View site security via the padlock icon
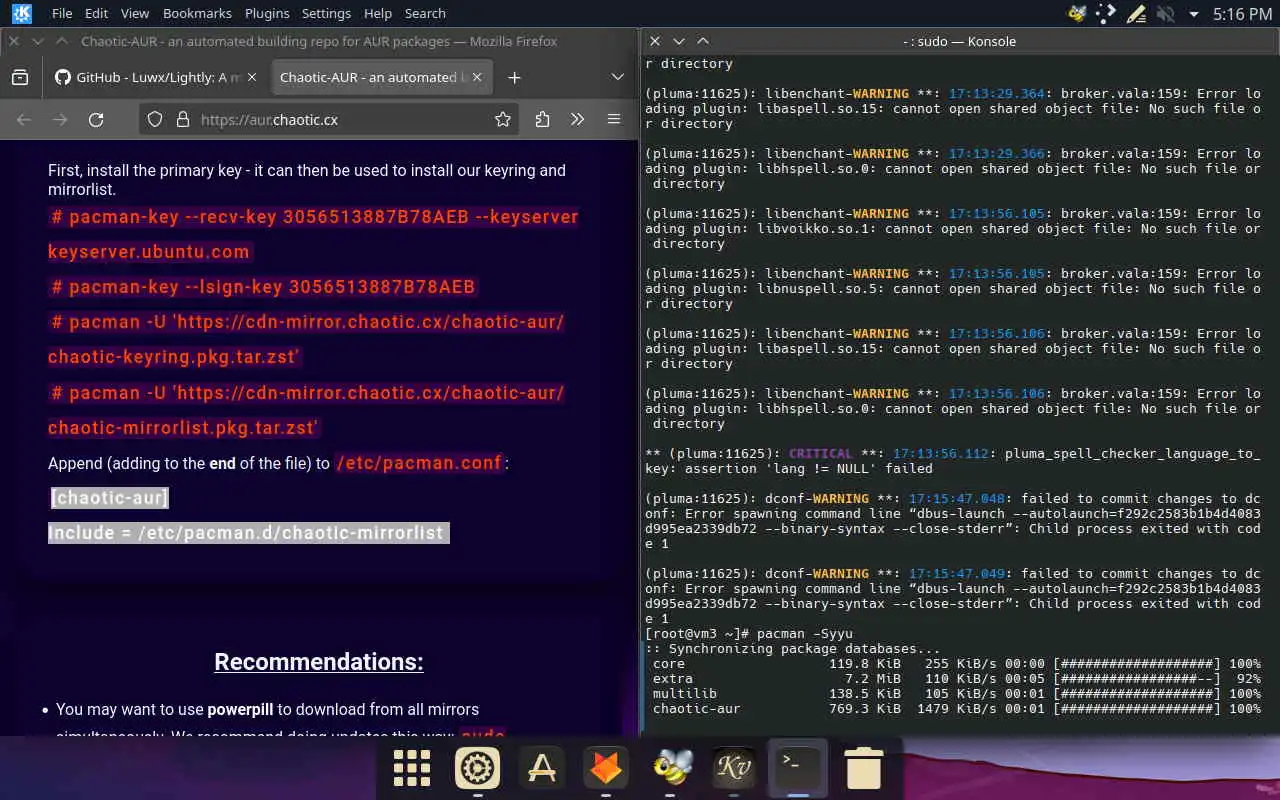 182,119
